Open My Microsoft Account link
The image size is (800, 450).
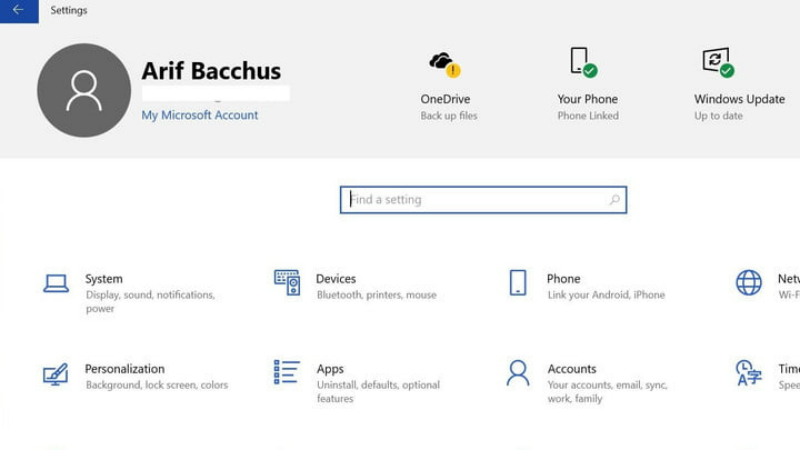pos(199,115)
